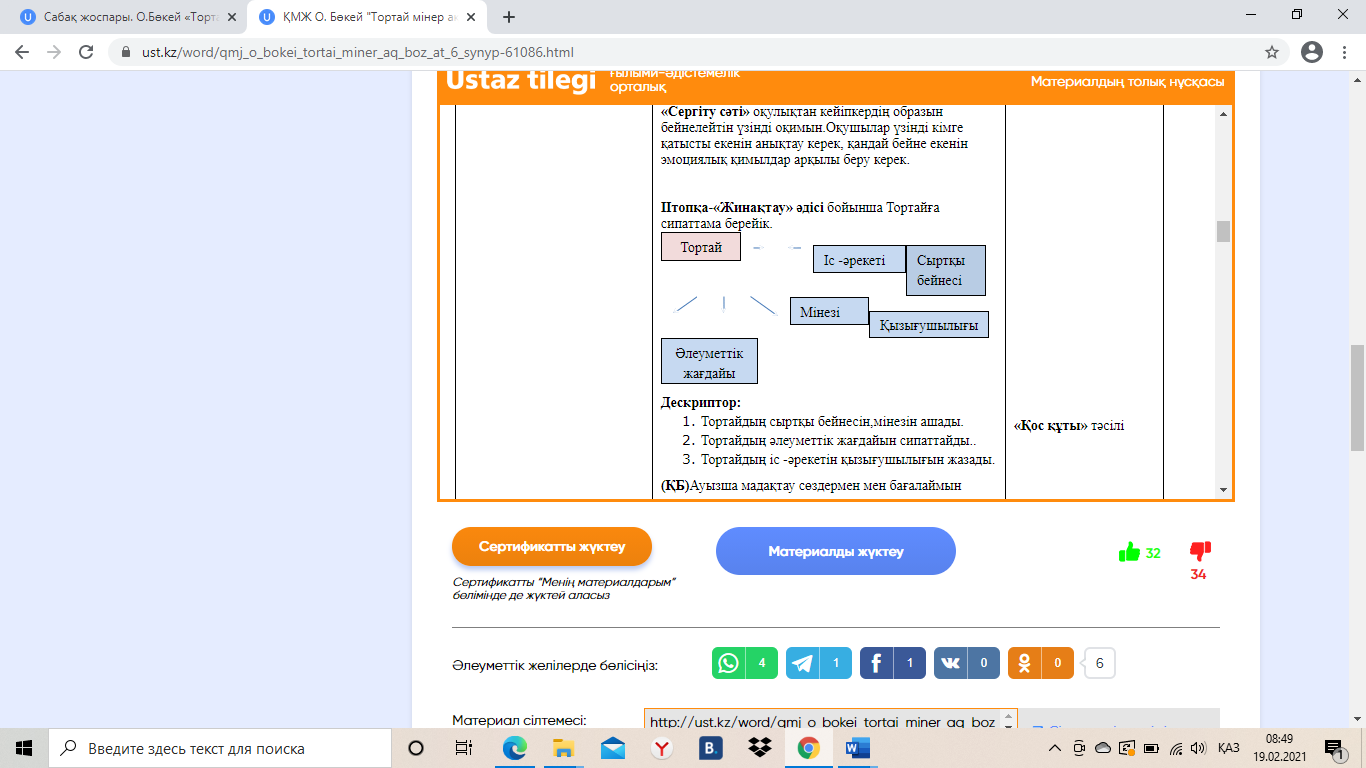Open Task View on the taskbar

(464, 748)
